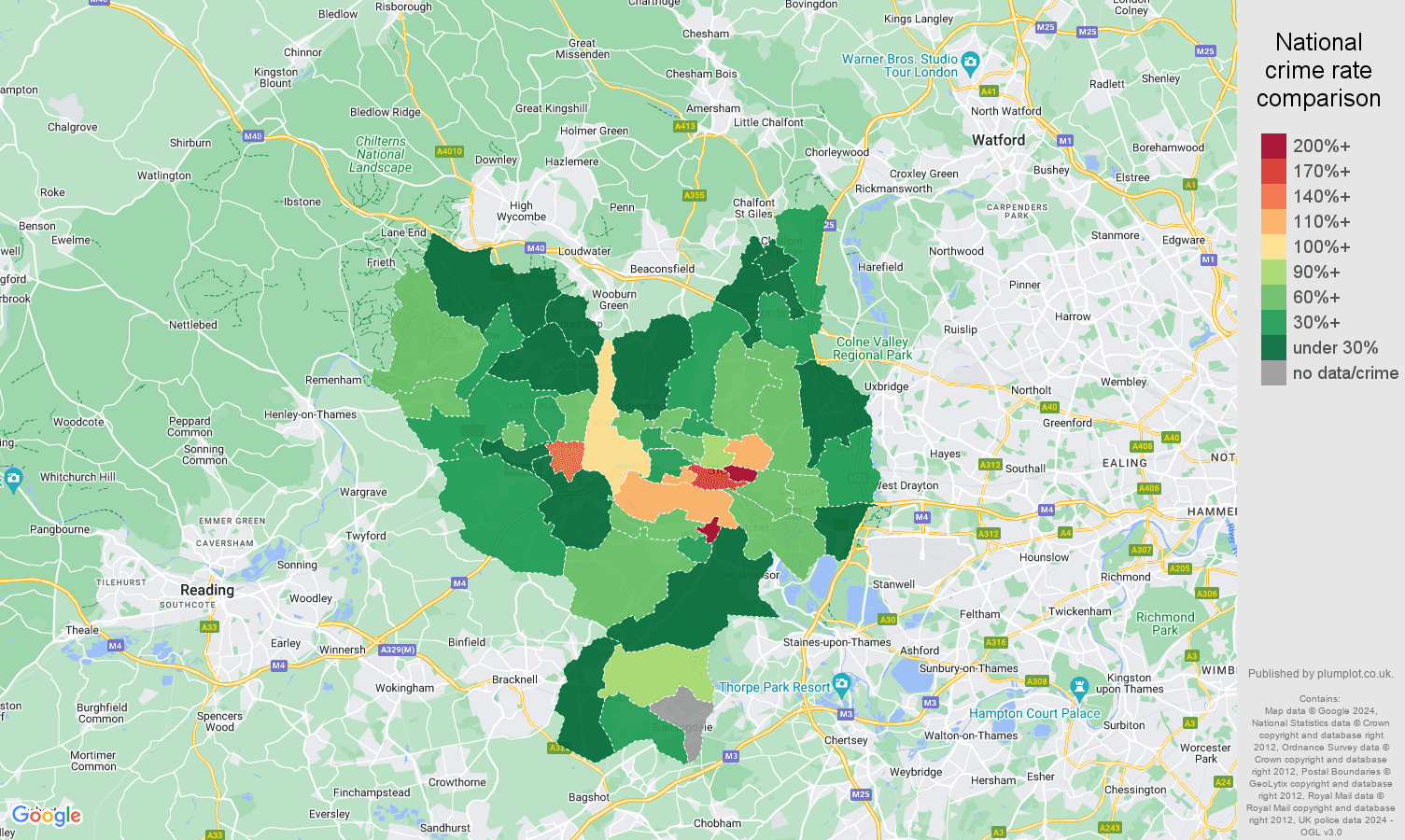Viewport: 1405px width, 840px height.
Task: Click the Weybridge label
Action: pos(916,772)
